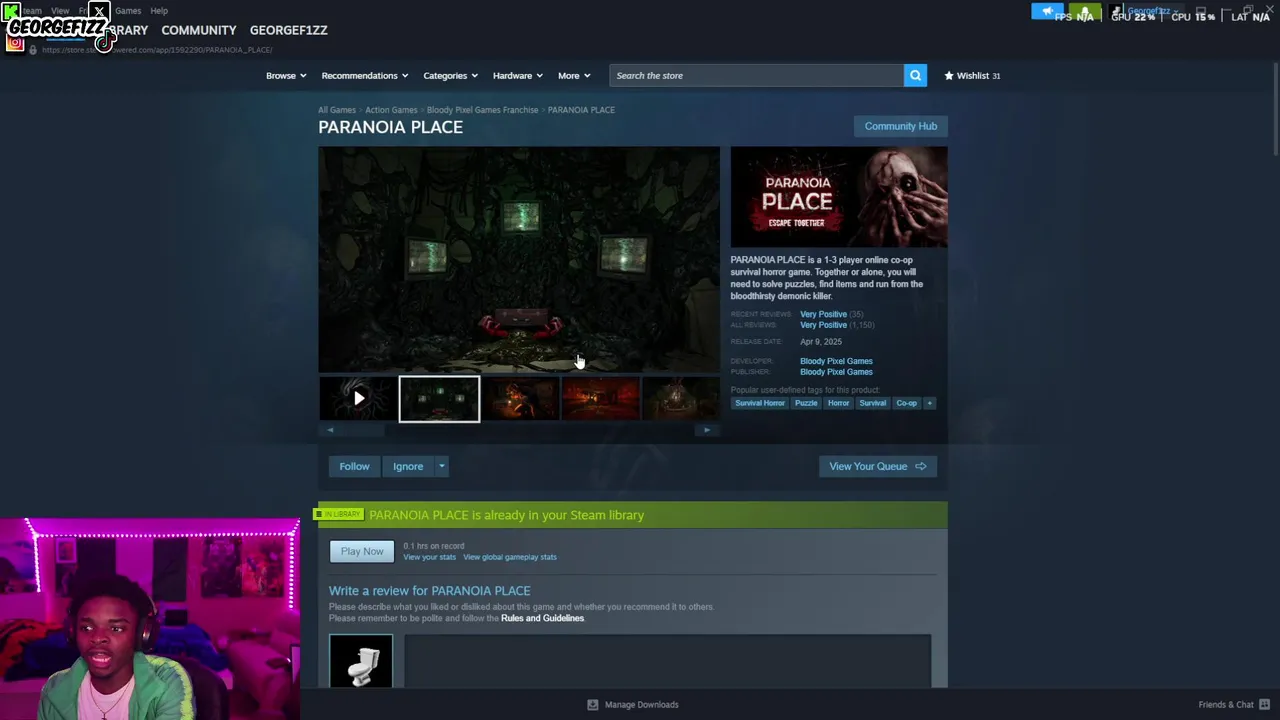Open the COMMUNITY tab

point(199,30)
